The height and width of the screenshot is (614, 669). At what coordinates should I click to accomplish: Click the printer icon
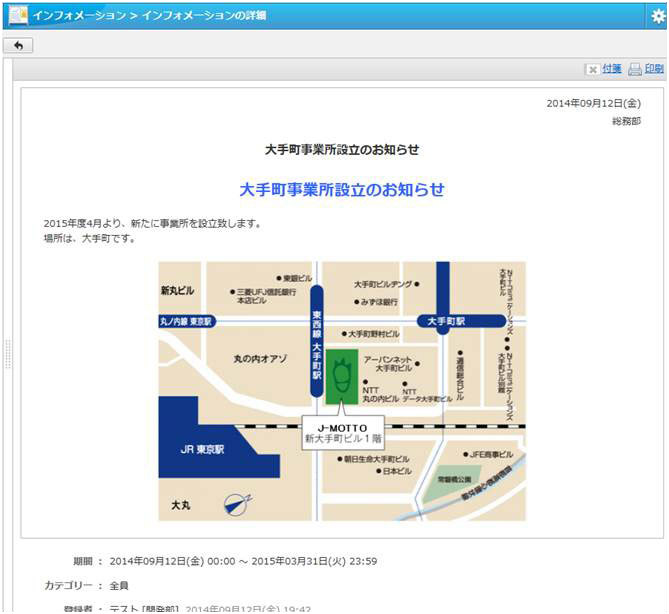click(x=634, y=69)
